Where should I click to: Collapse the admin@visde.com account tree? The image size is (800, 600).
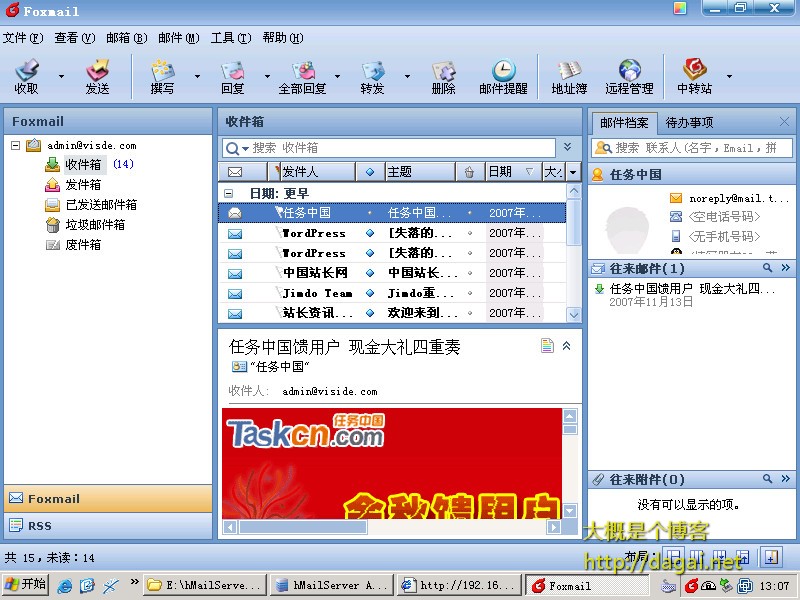[15, 145]
